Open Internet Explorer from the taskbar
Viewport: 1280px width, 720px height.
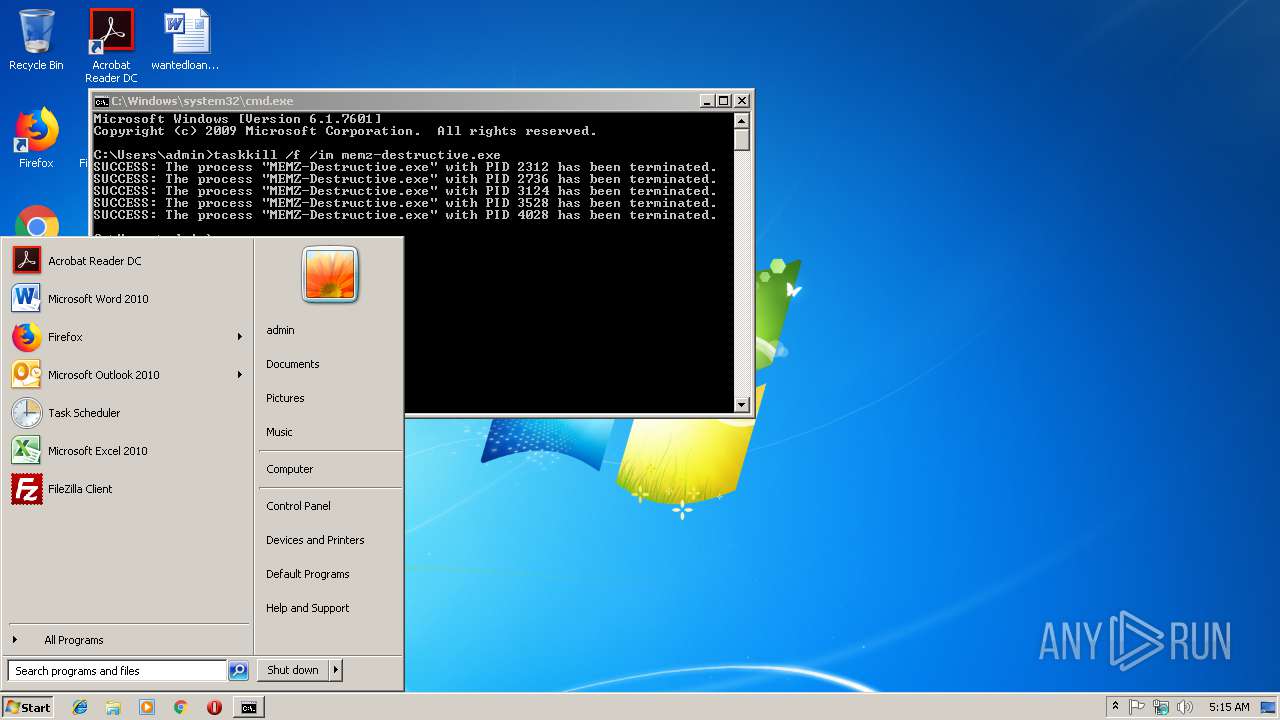click(80, 707)
